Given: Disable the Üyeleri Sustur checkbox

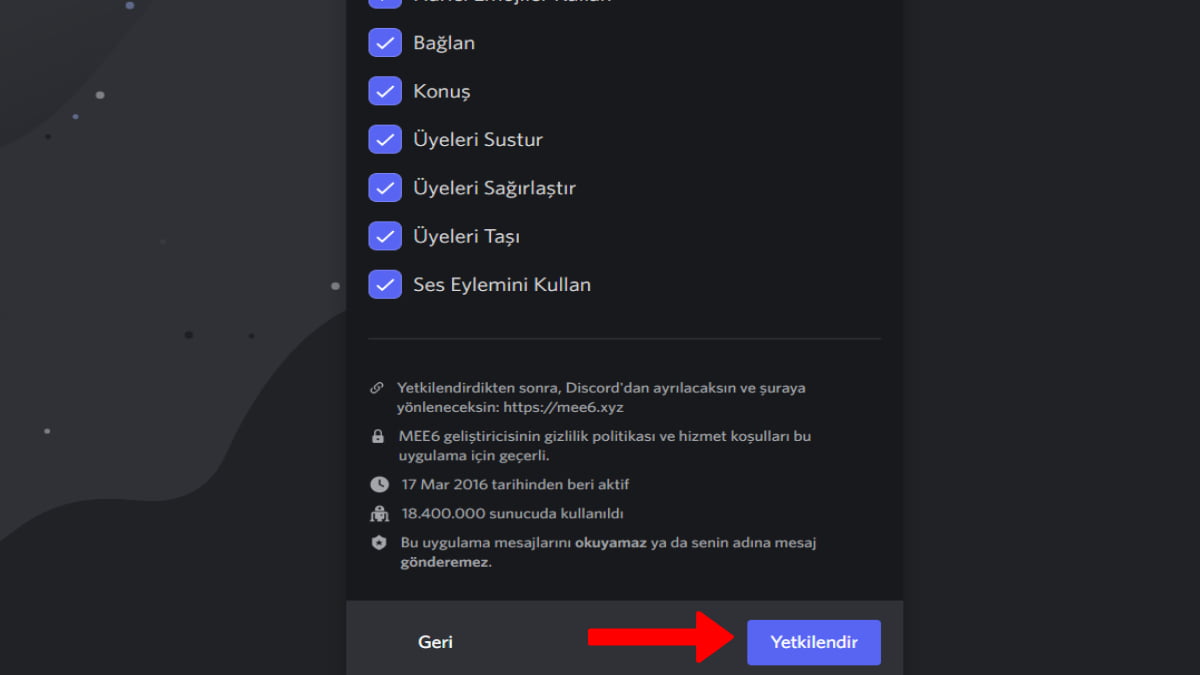Looking at the screenshot, I should [385, 139].
